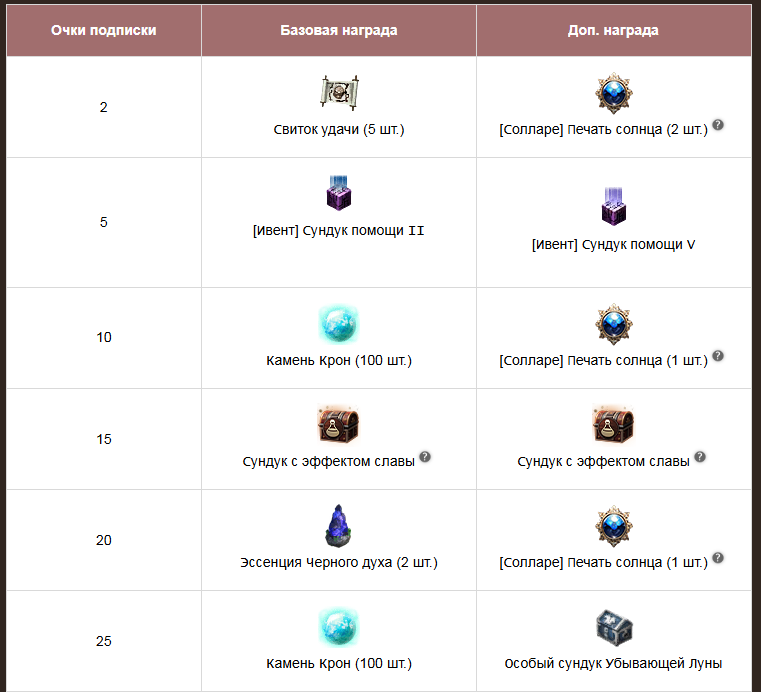Show help for extra reward Сундук с эффектом славы
Viewport: 761px width, 692px height.
pyautogui.click(x=700, y=457)
